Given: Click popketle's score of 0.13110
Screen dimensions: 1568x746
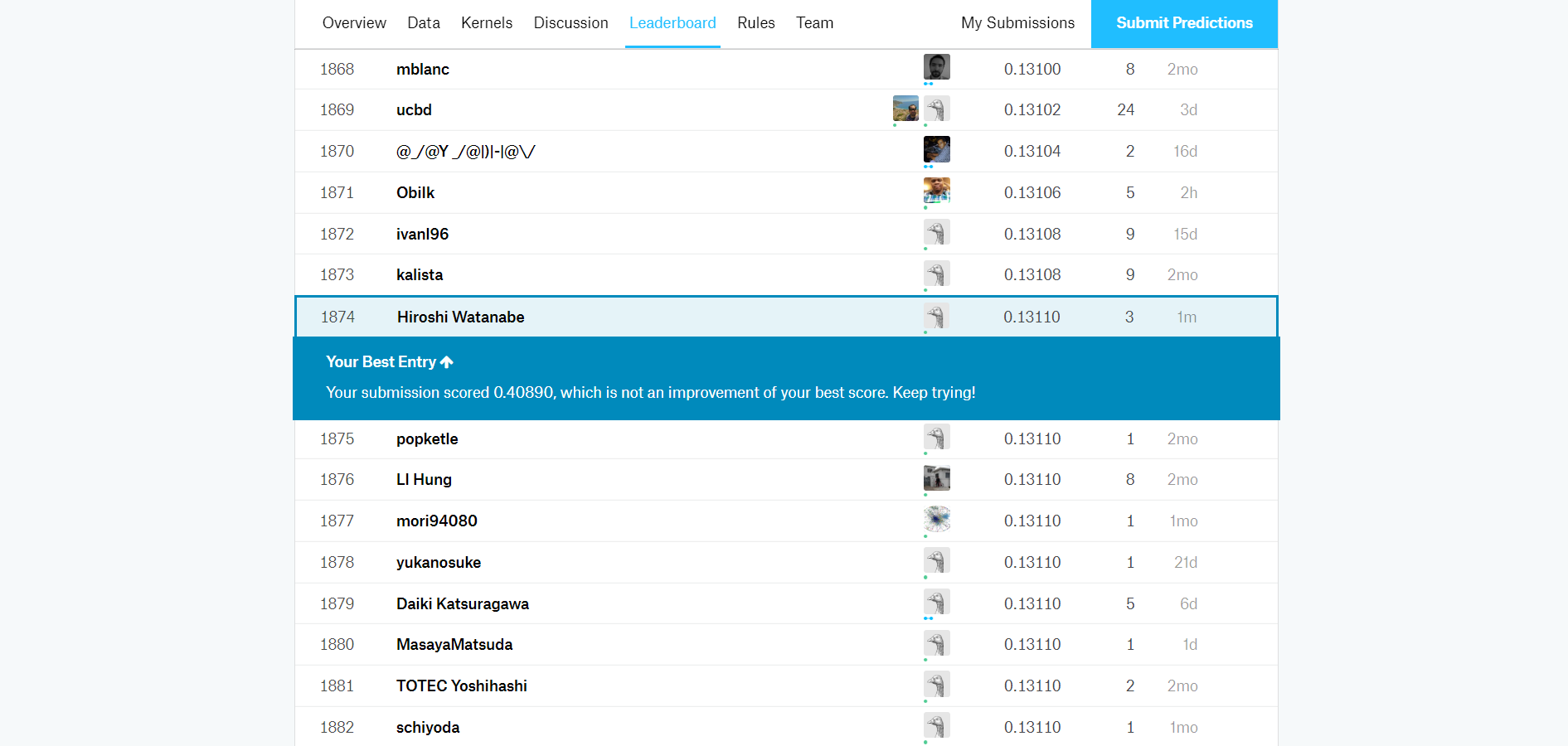Looking at the screenshot, I should tap(1032, 438).
